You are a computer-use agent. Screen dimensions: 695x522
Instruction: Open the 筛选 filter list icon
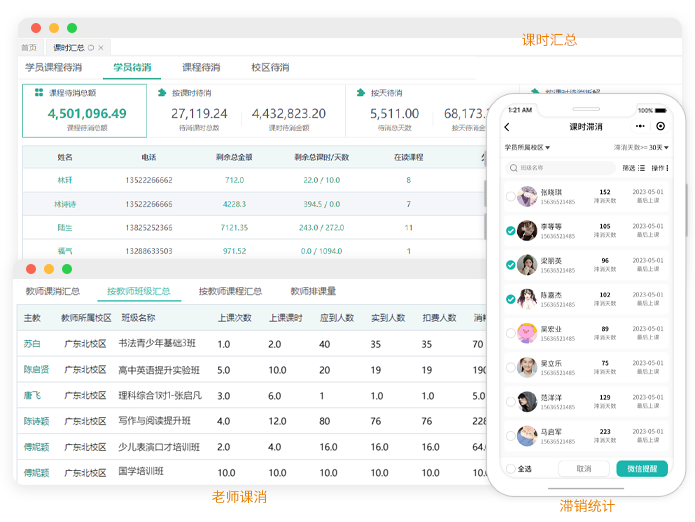coord(641,168)
